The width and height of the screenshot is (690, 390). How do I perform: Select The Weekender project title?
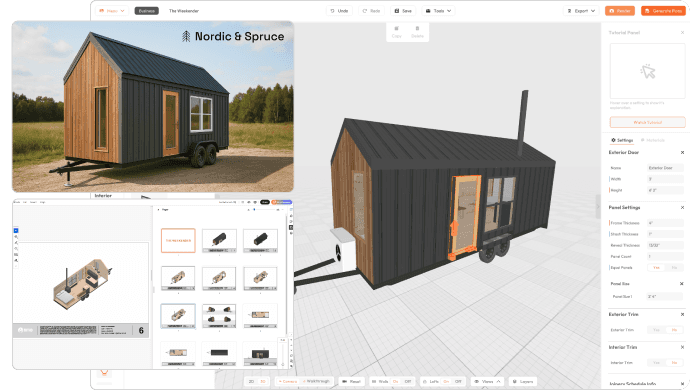click(x=184, y=11)
